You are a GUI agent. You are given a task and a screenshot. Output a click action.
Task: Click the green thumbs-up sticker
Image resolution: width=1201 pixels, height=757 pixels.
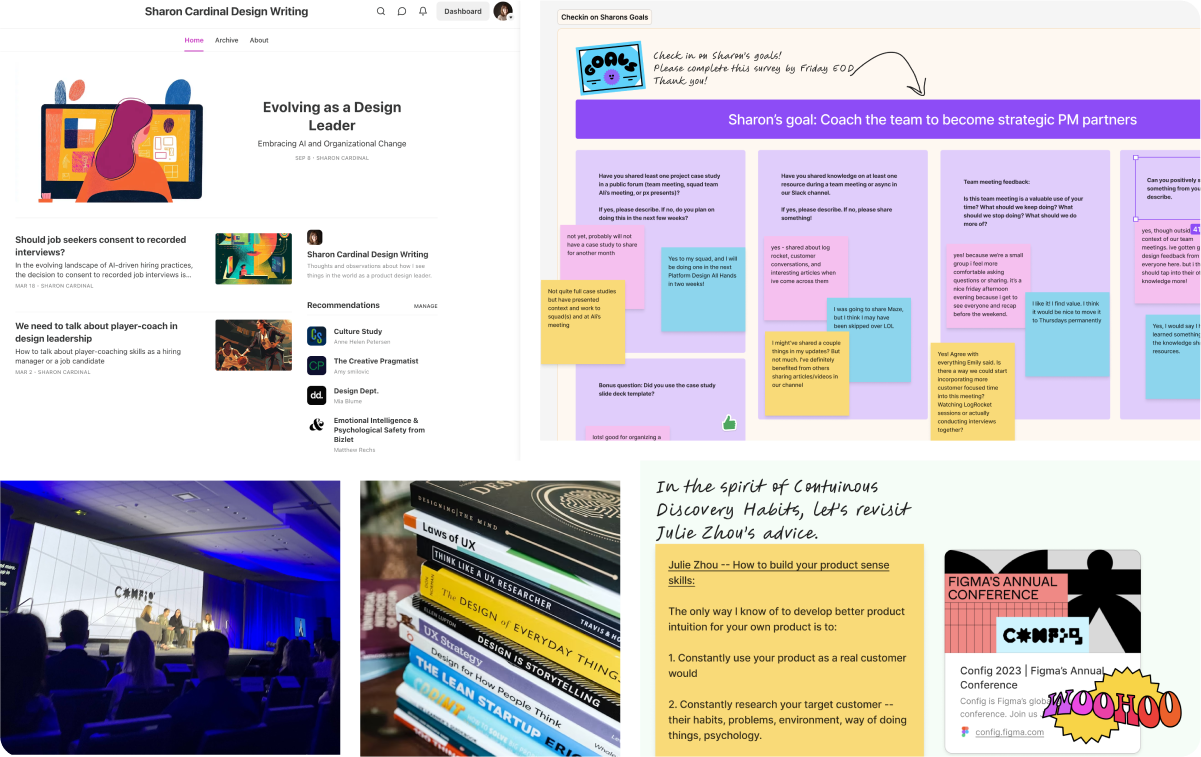tap(729, 423)
